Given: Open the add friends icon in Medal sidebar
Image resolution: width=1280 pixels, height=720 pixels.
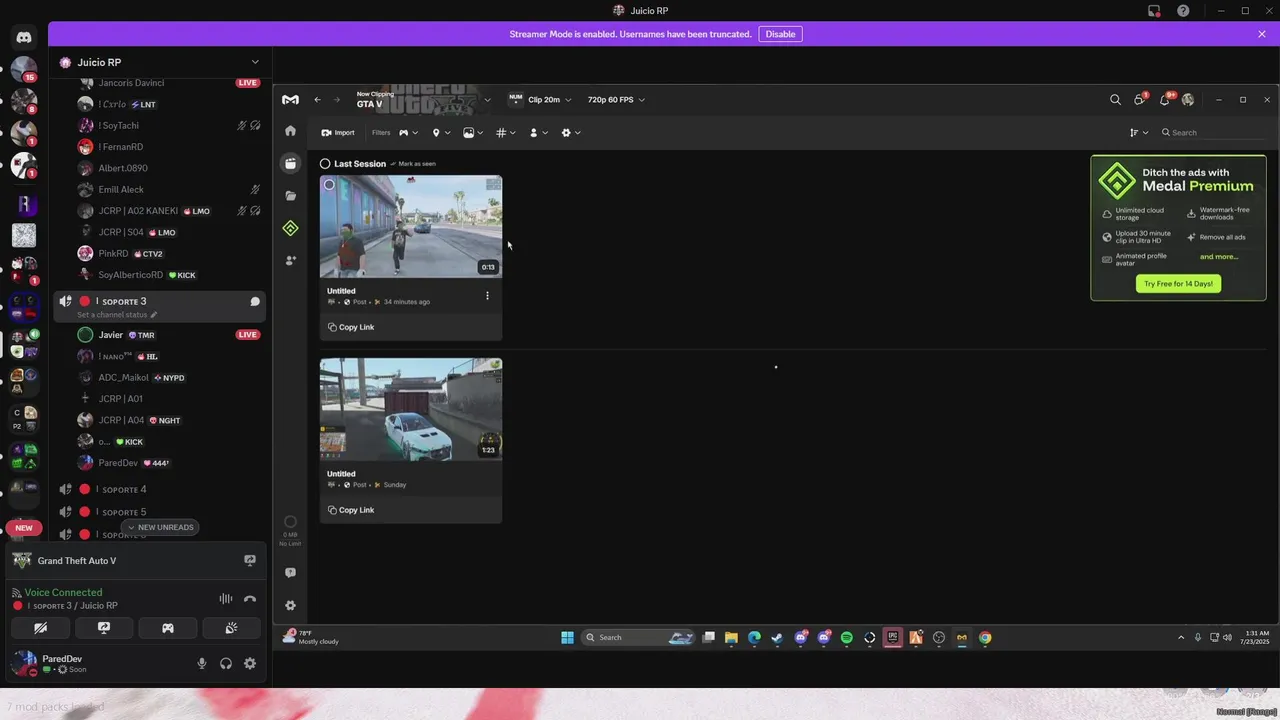Looking at the screenshot, I should 290,260.
